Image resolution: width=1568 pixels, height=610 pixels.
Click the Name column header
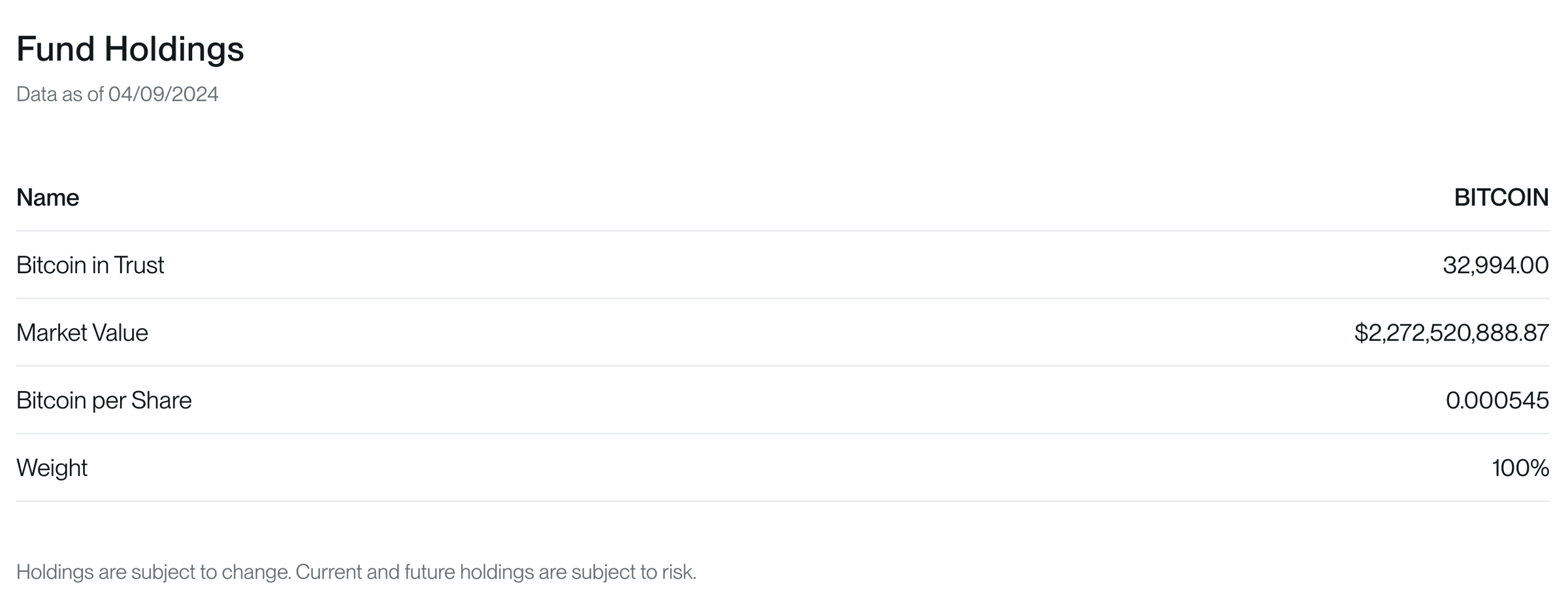[48, 197]
